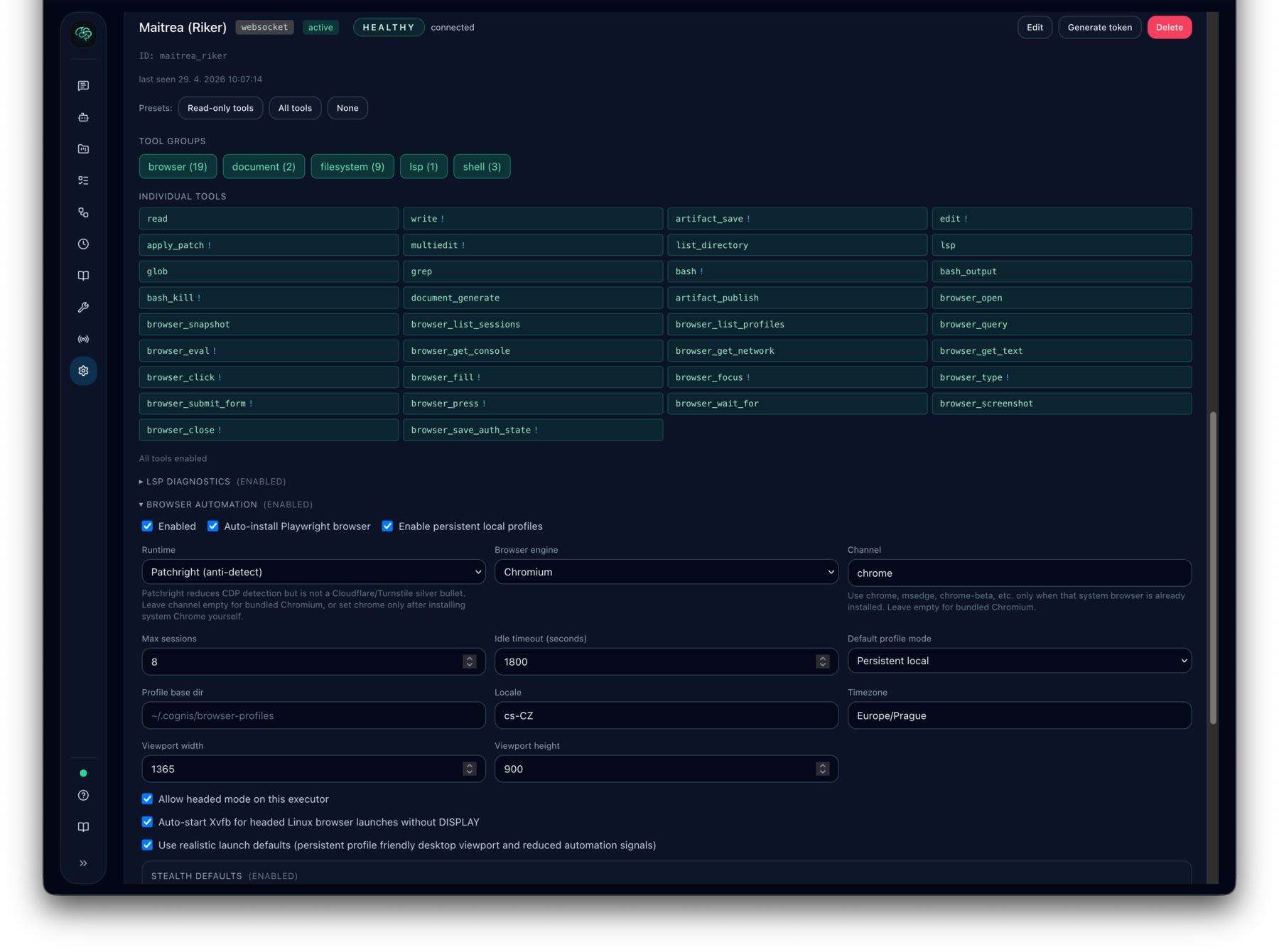Image resolution: width=1279 pixels, height=952 pixels.
Task: Toggle the browser (19) tool group
Action: click(178, 166)
